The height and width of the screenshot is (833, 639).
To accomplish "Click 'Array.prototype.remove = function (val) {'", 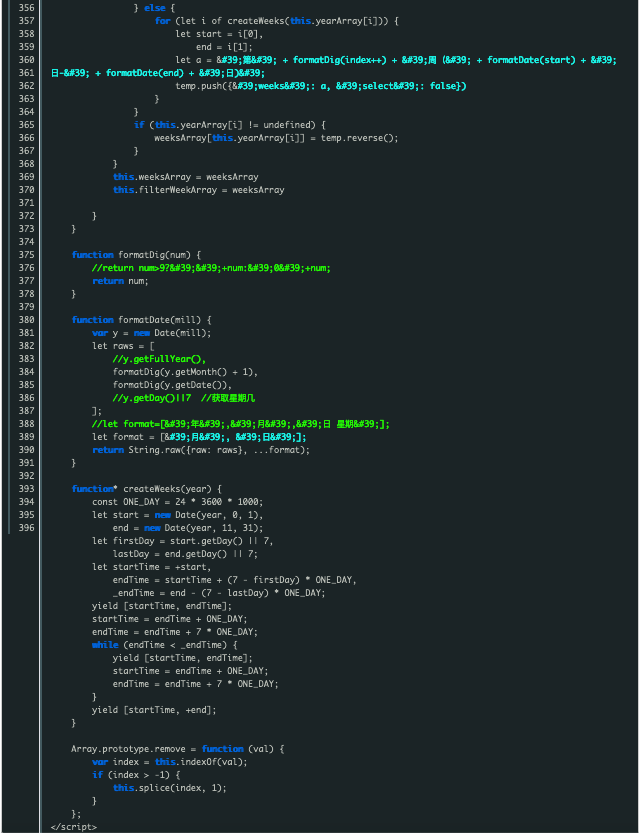I will (178, 749).
